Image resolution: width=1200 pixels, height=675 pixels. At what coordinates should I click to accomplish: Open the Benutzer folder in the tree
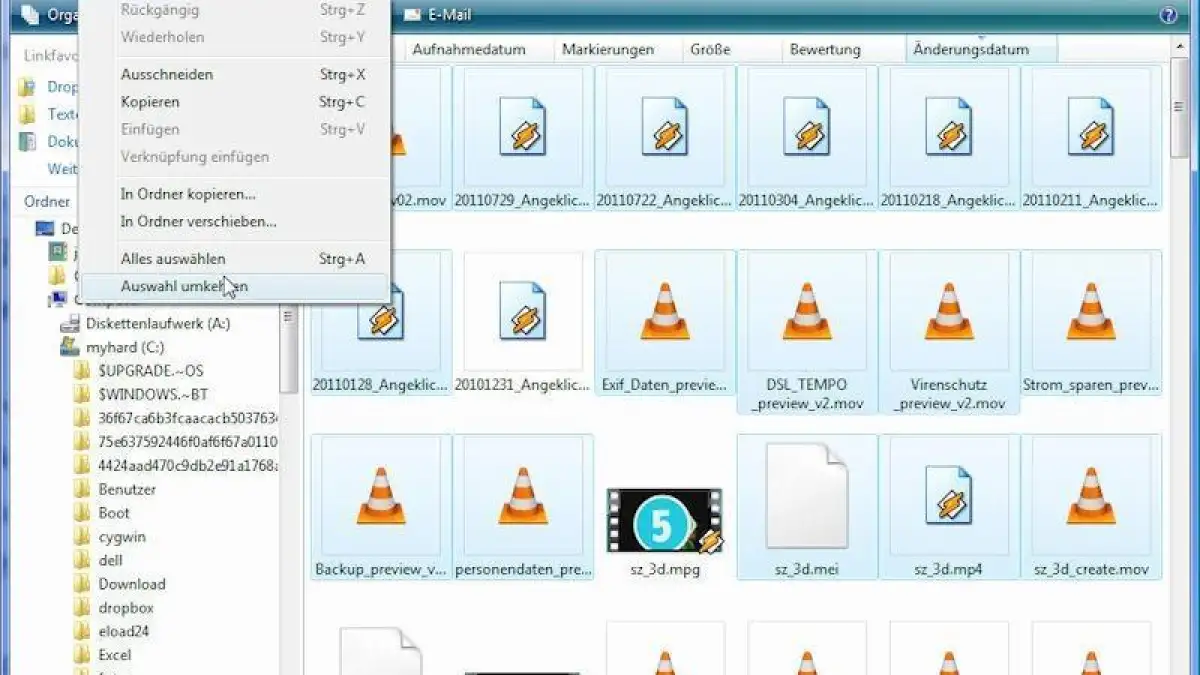point(127,489)
